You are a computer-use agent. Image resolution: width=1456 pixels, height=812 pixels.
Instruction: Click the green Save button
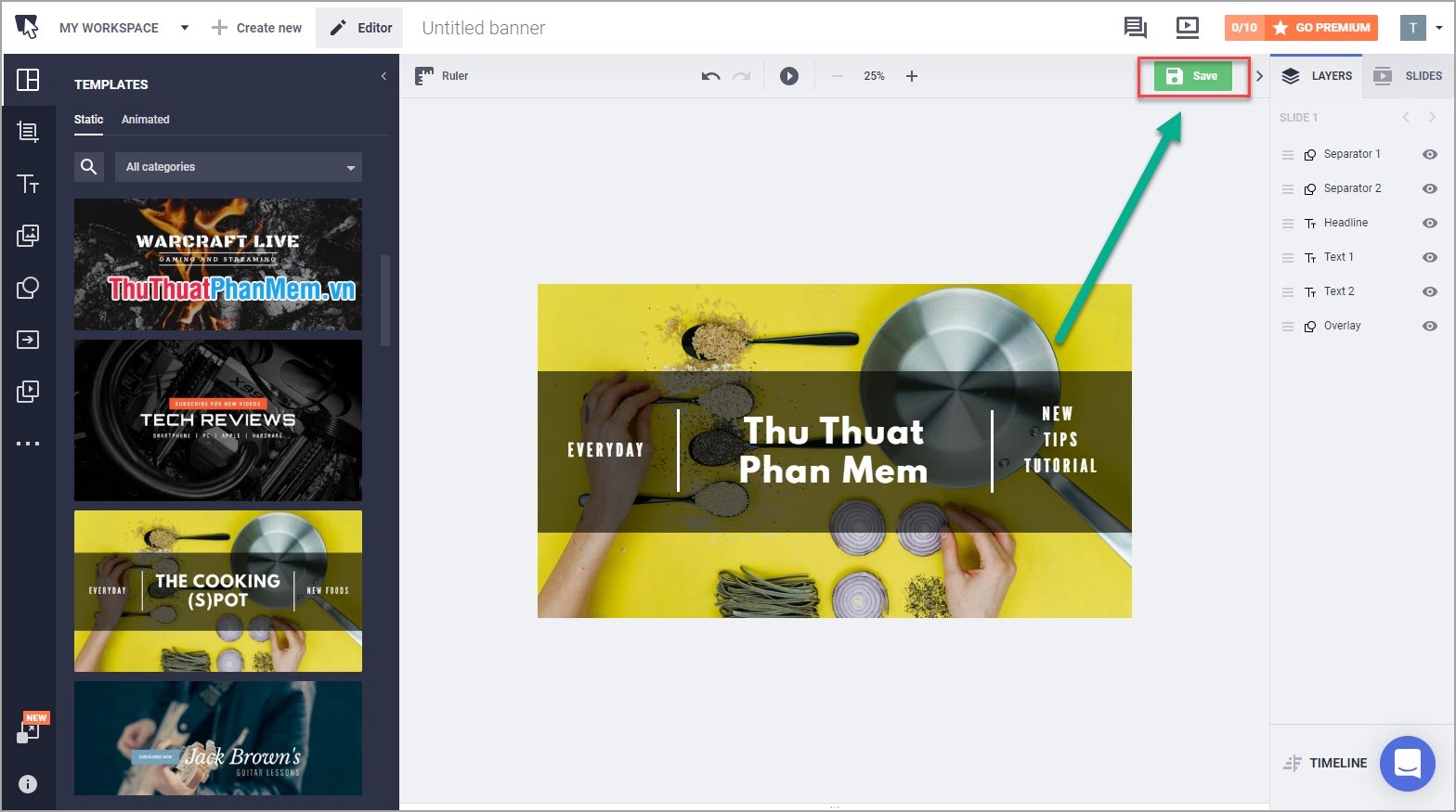tap(1192, 76)
